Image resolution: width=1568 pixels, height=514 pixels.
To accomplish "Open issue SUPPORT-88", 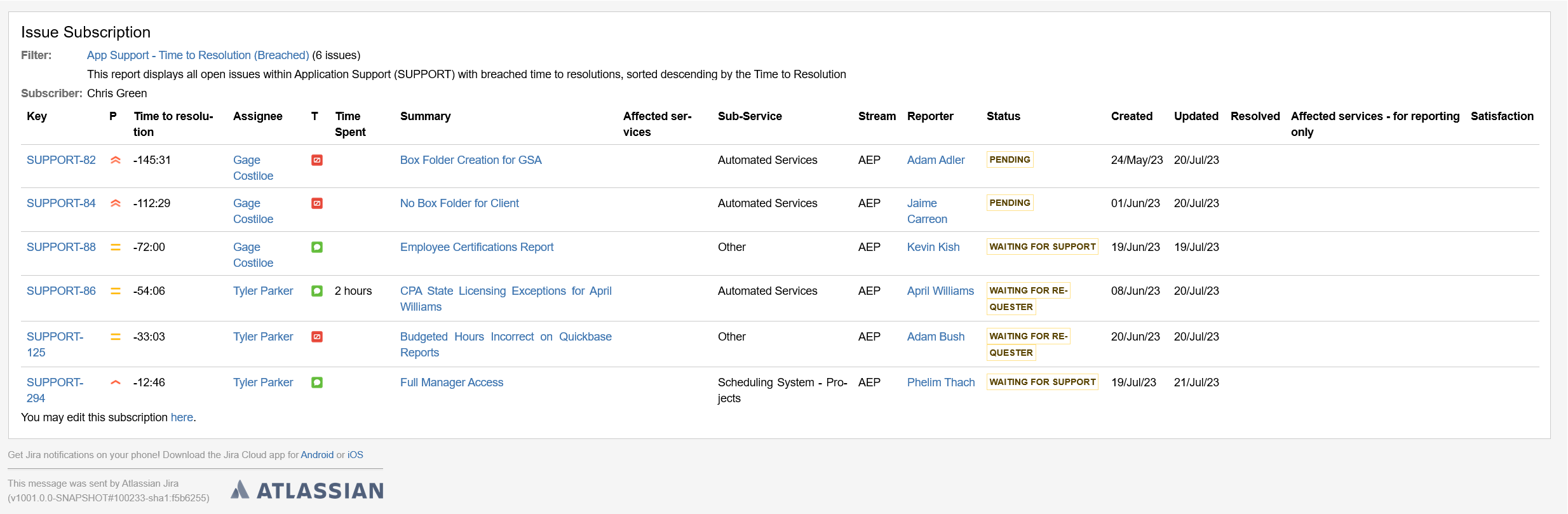I will coord(61,247).
